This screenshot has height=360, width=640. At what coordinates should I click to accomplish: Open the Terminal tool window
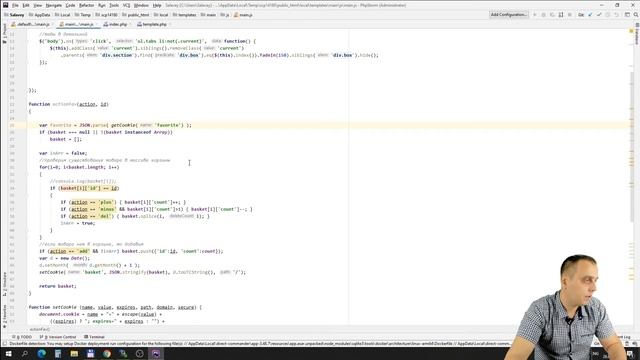click(x=94, y=337)
